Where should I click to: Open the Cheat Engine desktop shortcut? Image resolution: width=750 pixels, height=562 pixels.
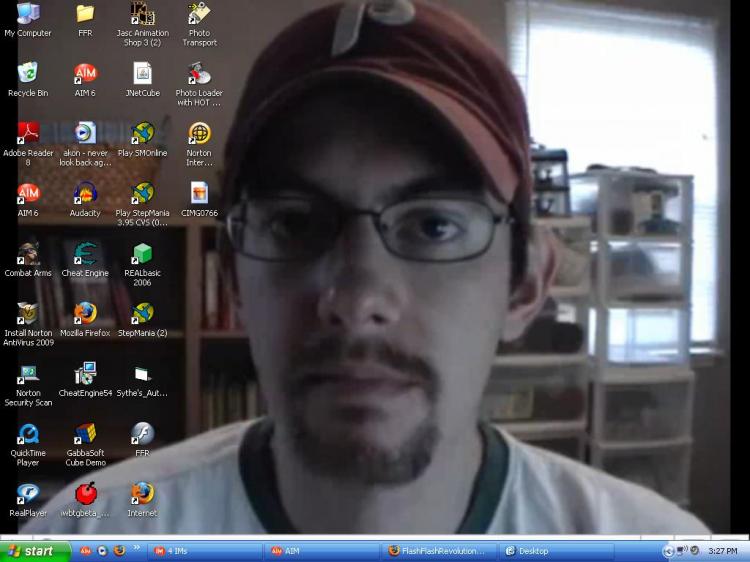(85, 253)
